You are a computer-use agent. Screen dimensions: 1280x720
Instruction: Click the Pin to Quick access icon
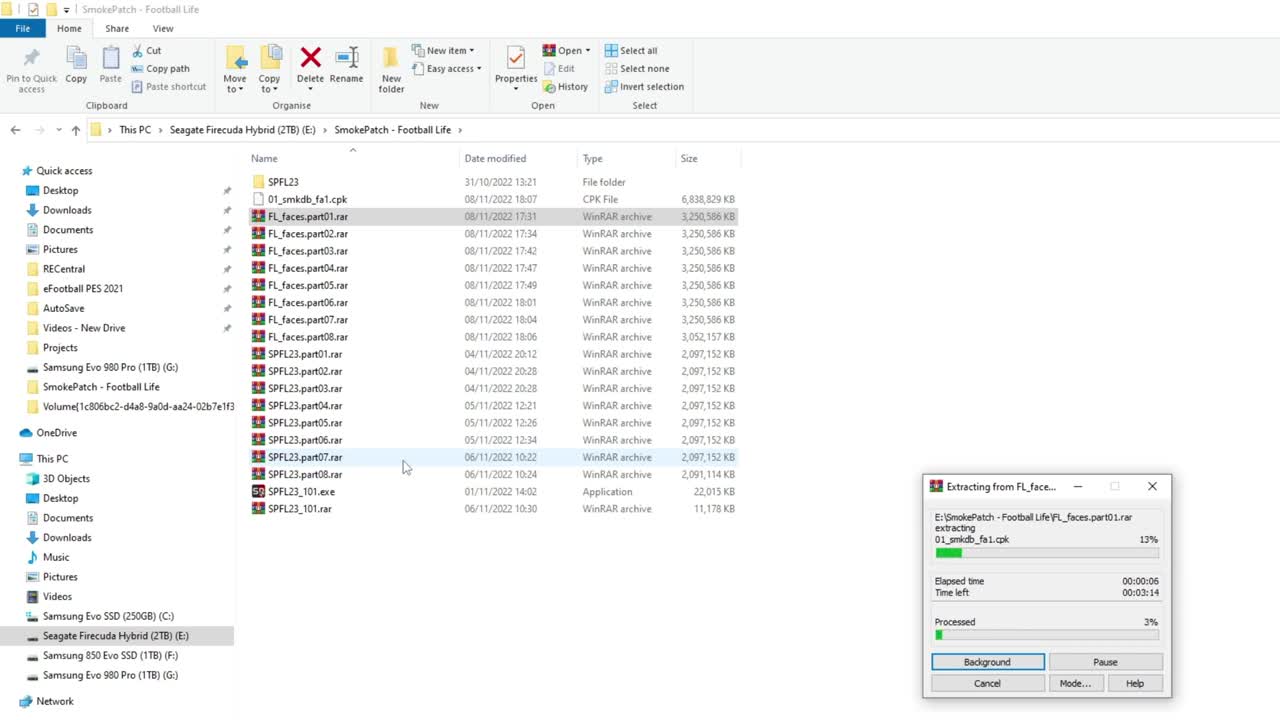coord(31,70)
